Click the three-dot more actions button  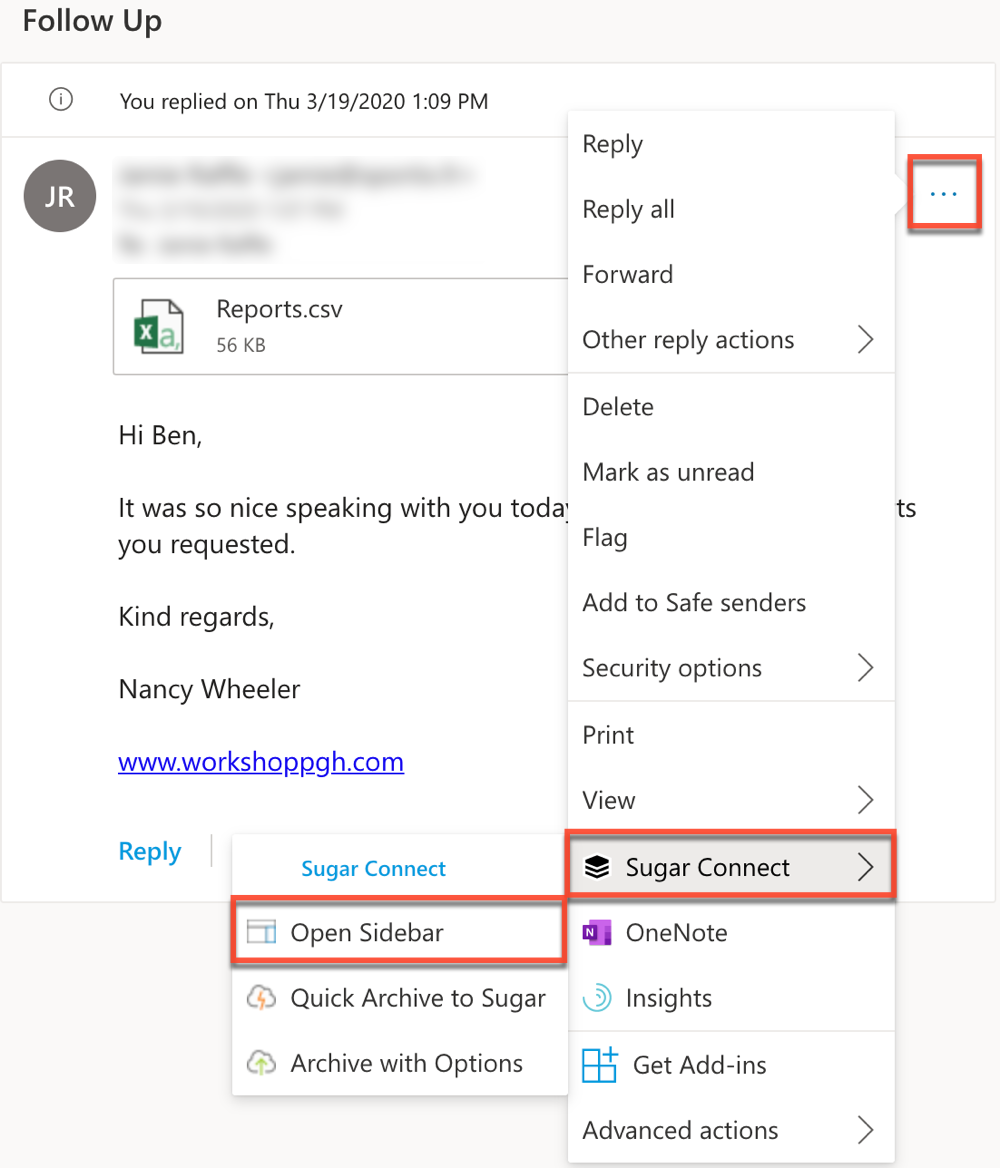coord(943,194)
